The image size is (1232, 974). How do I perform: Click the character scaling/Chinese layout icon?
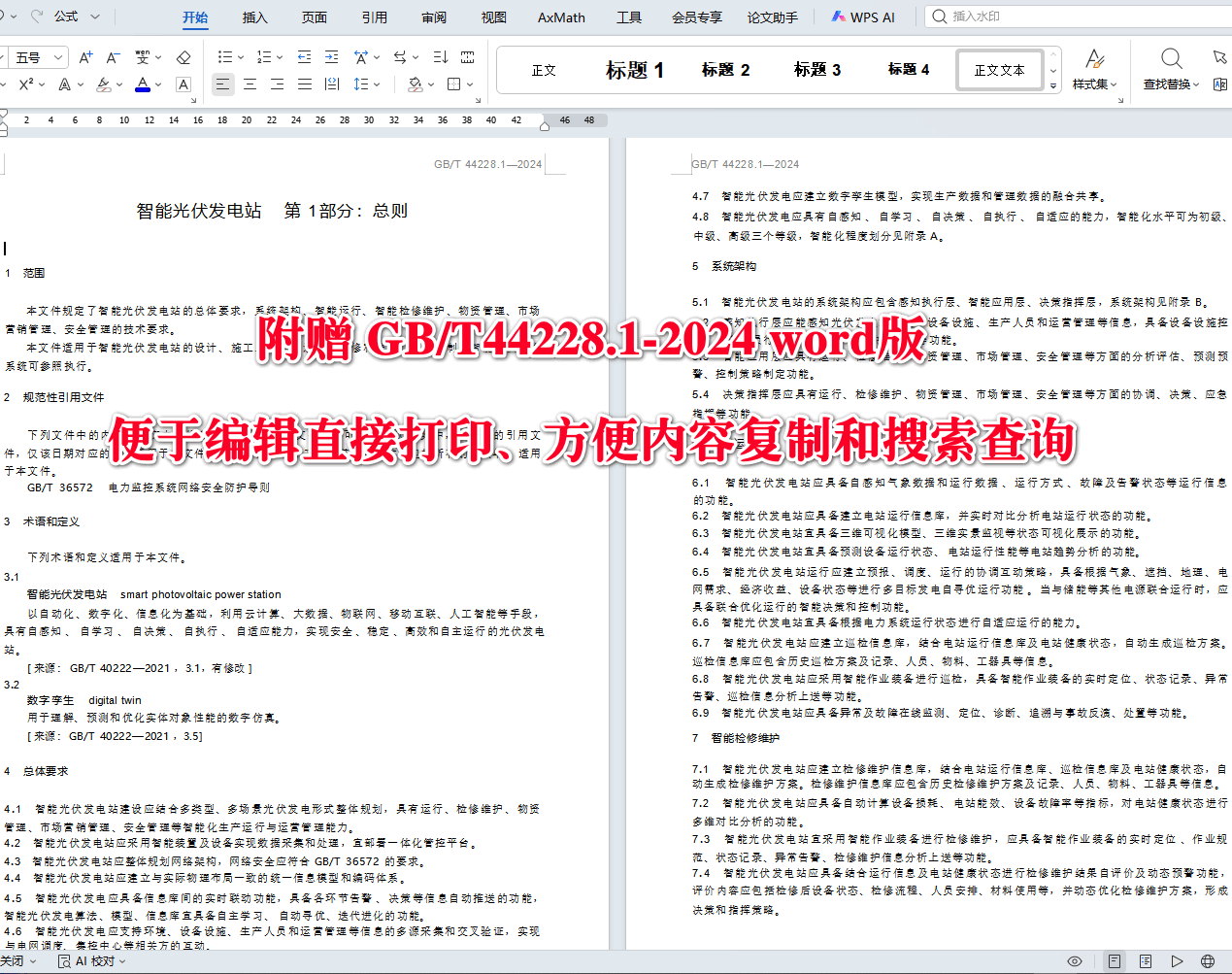[361, 57]
